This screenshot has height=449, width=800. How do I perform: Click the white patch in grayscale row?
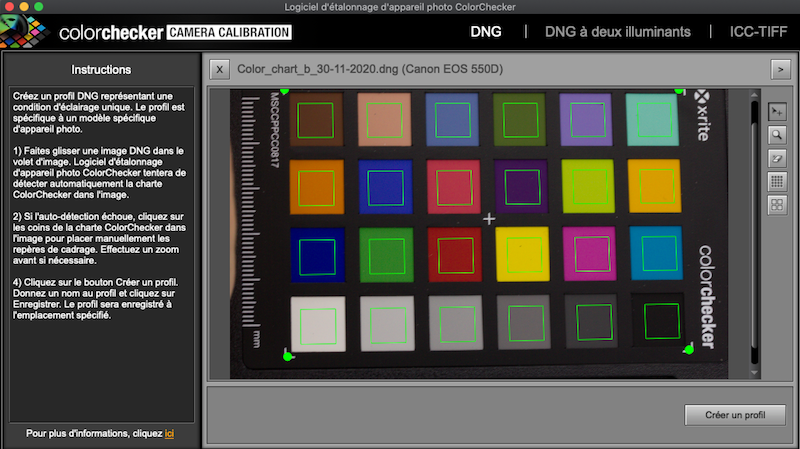[x=318, y=325]
